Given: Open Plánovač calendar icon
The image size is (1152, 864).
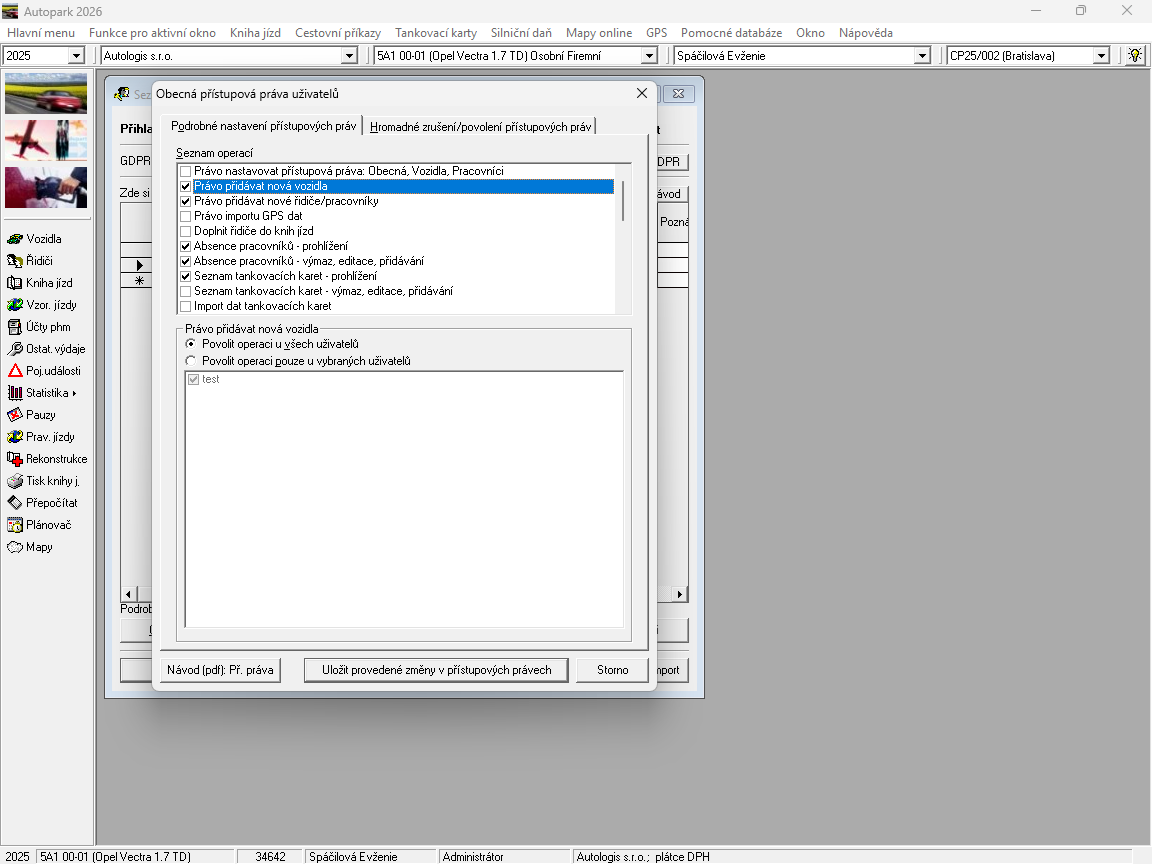Looking at the screenshot, I should point(15,525).
